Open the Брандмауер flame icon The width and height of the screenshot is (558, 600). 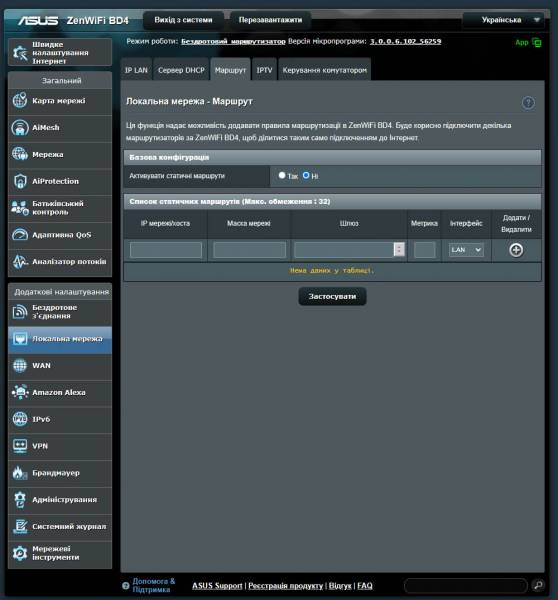coord(20,473)
